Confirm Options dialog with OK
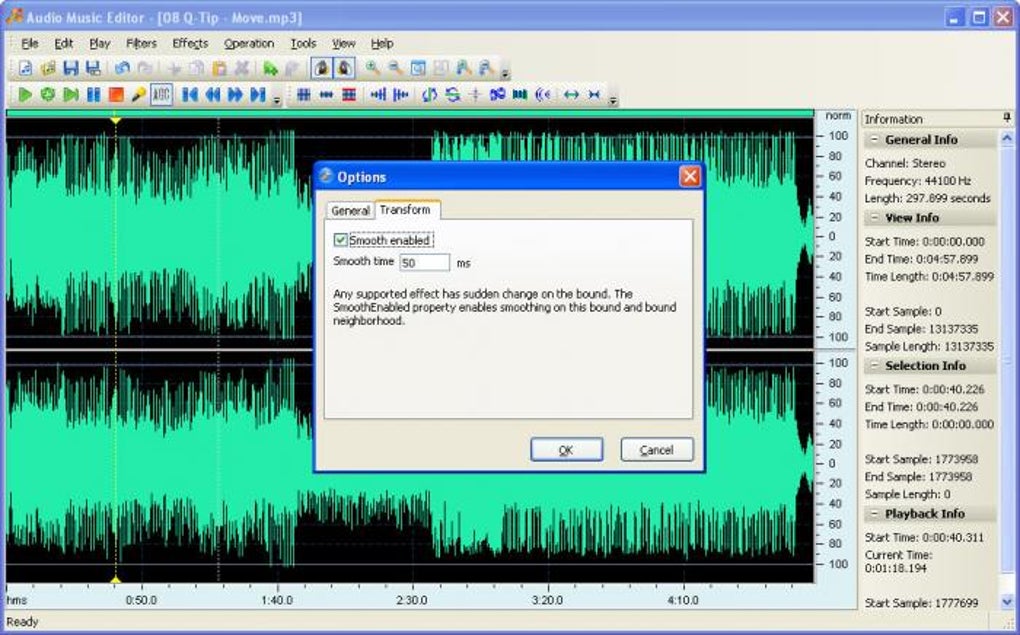Image resolution: width=1020 pixels, height=635 pixels. tap(566, 450)
